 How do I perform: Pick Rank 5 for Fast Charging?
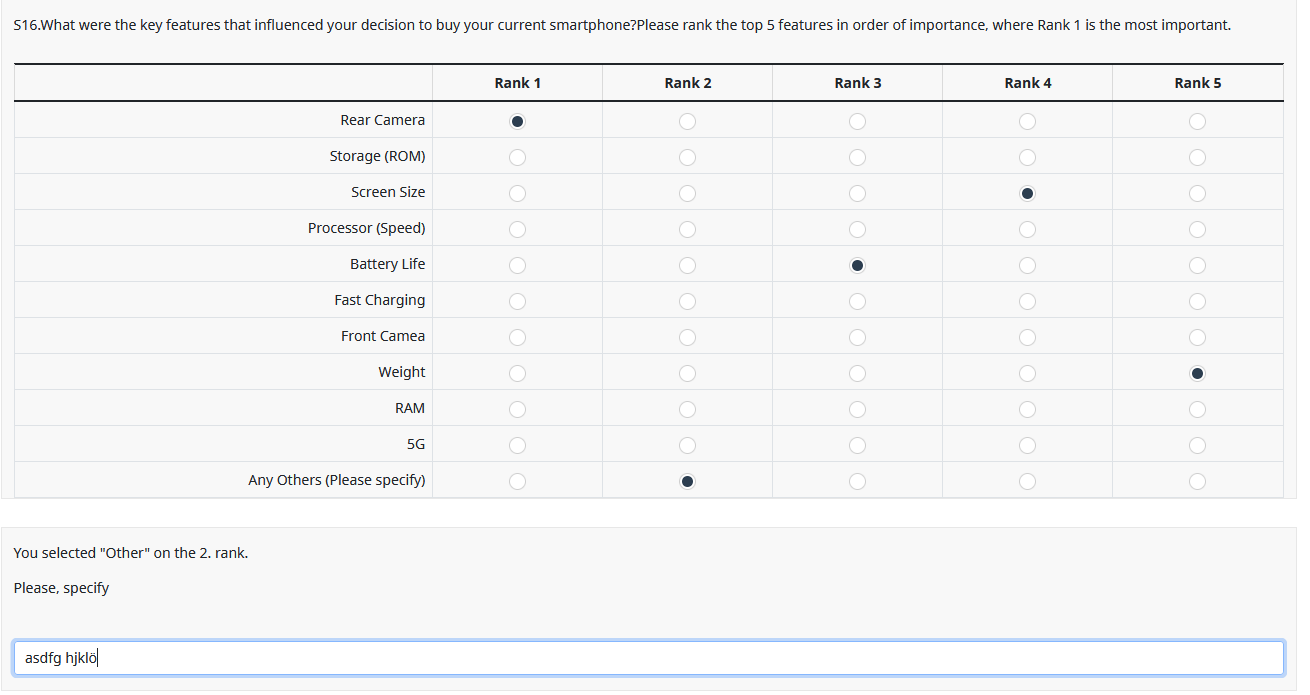(1197, 302)
